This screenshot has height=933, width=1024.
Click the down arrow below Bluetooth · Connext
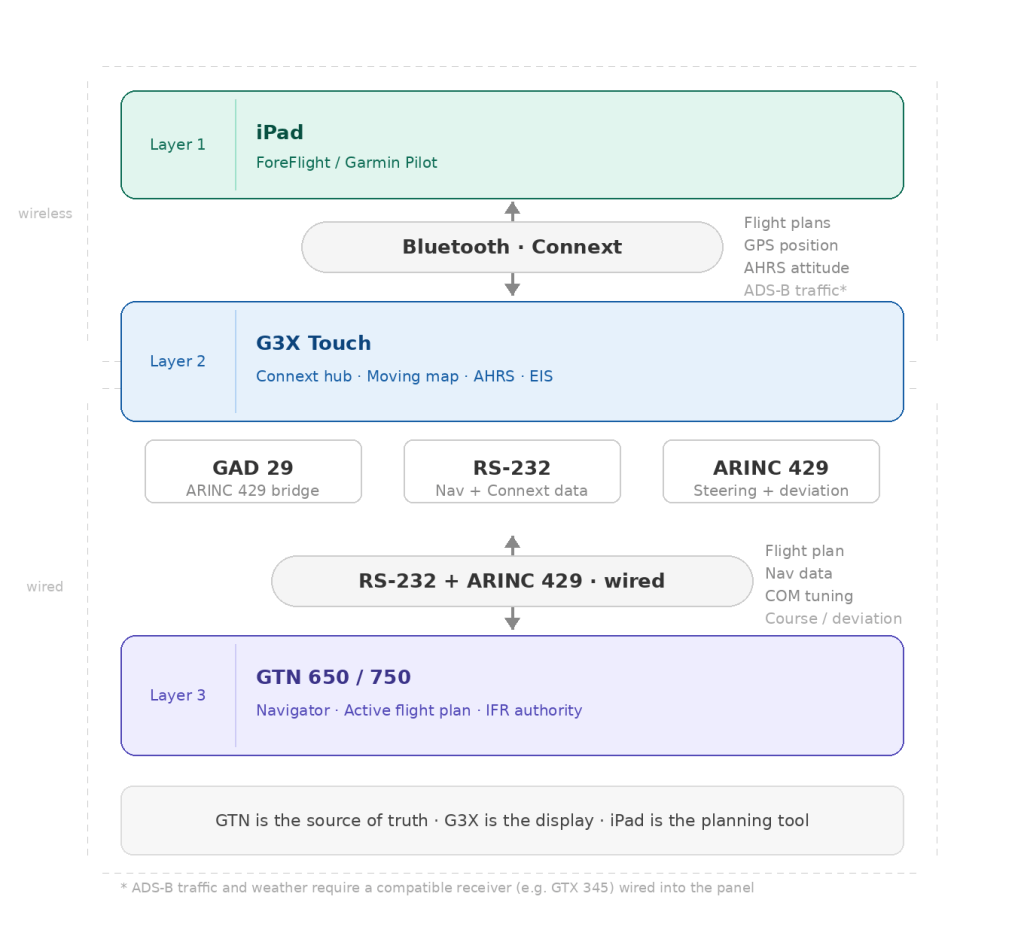point(512,286)
